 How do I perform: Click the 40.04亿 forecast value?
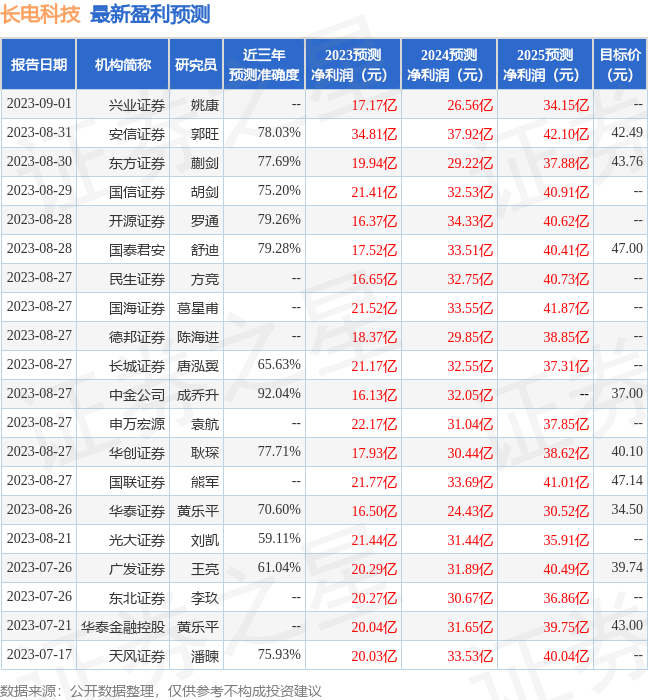click(x=566, y=657)
